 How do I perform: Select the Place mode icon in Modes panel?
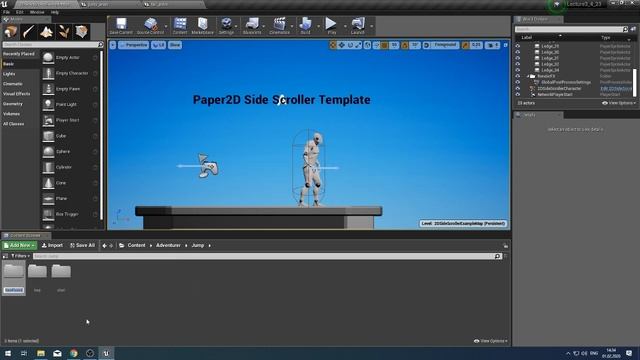[11, 31]
